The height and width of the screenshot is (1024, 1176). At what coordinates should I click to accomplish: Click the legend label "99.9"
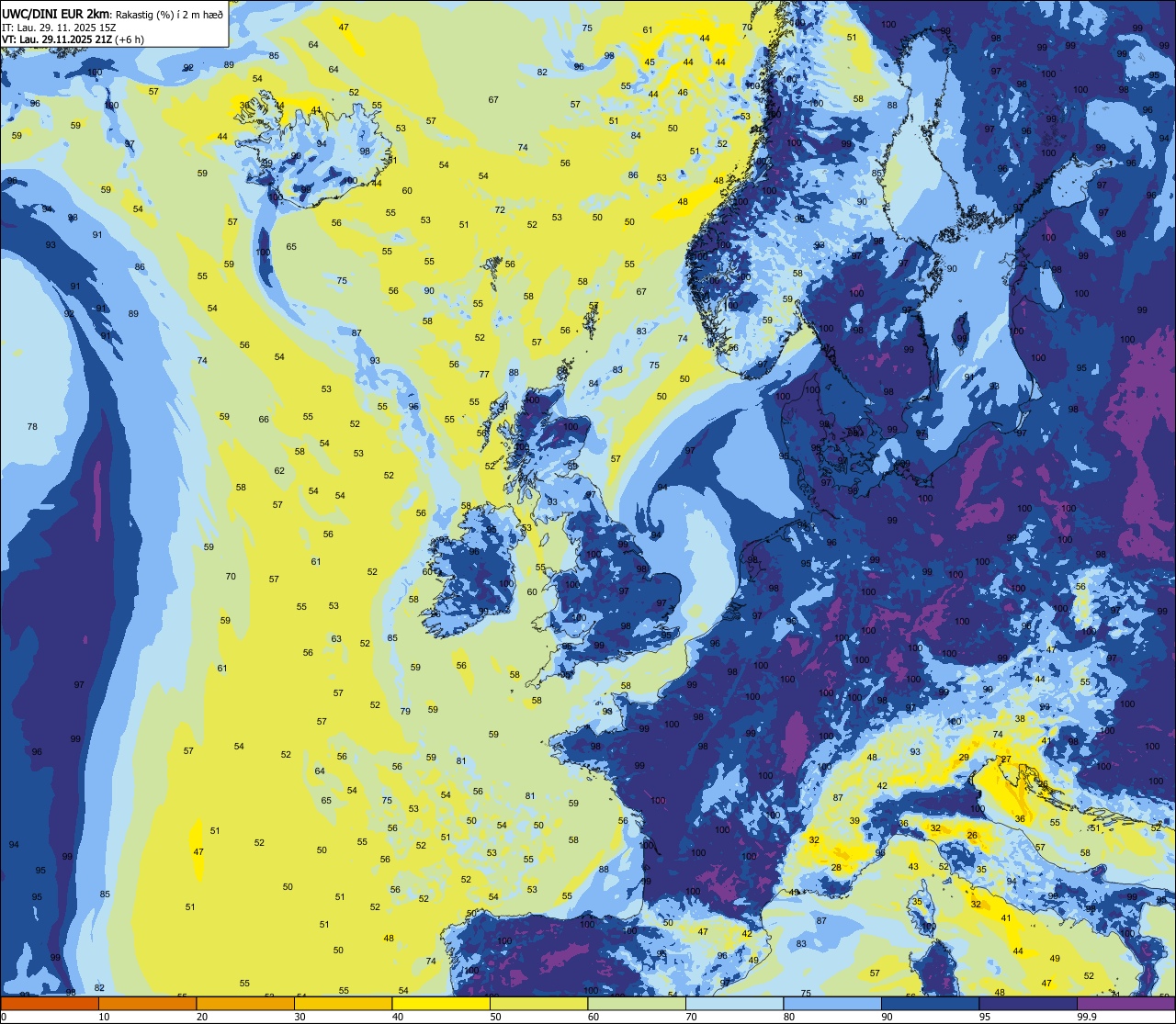pos(1087,1017)
